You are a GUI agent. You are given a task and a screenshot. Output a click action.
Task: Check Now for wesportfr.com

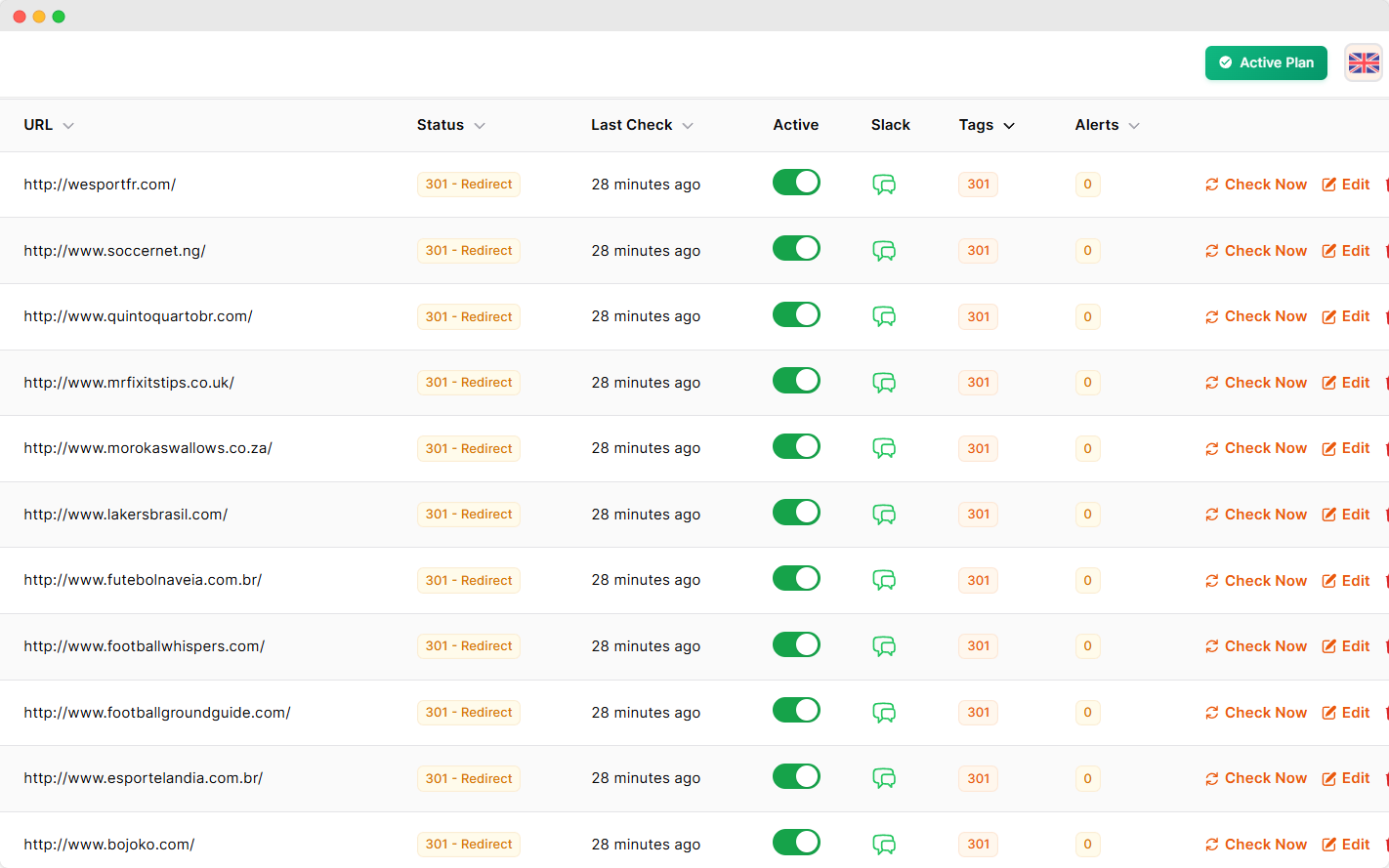pos(1256,185)
